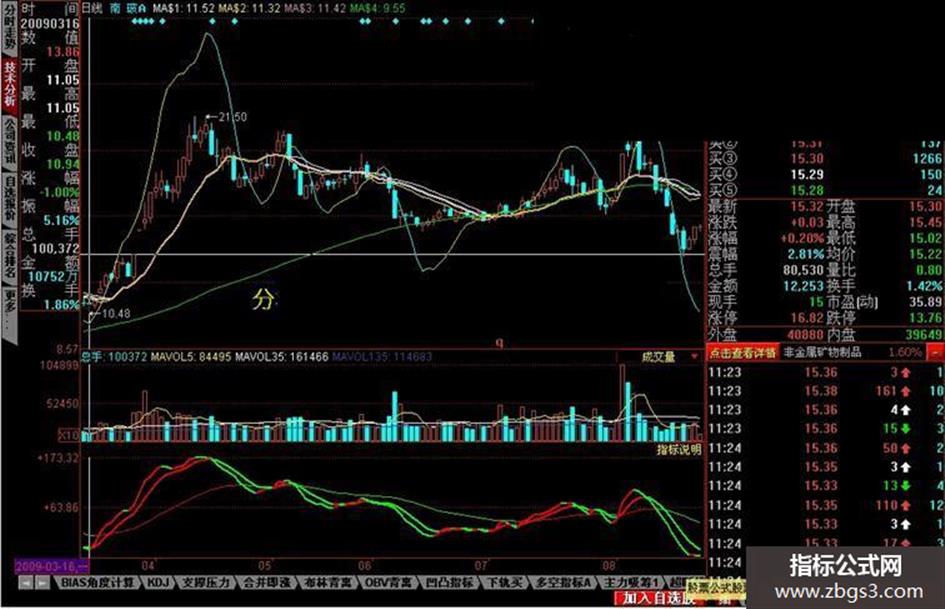
Task: Open the 合并即涨 indicator tab
Action: 267,582
